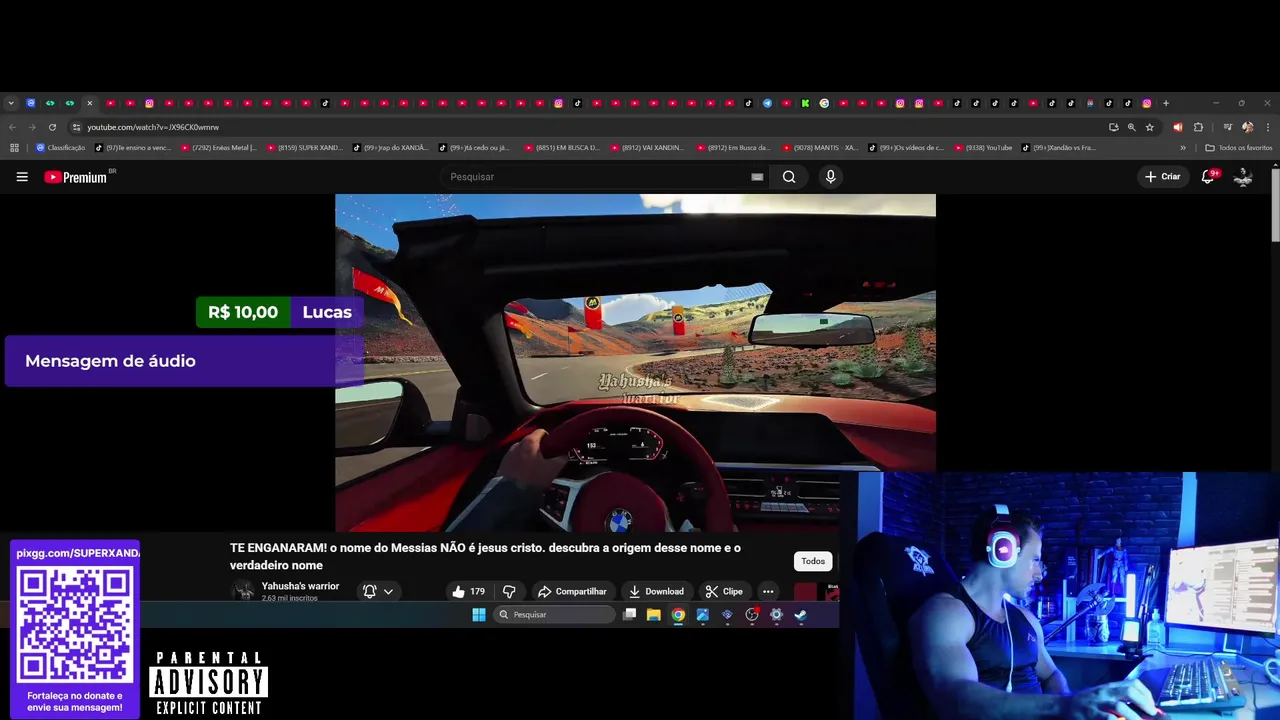This screenshot has width=1280, height=720.
Task: Open the SUPER XAND bookmark
Action: tap(305, 148)
